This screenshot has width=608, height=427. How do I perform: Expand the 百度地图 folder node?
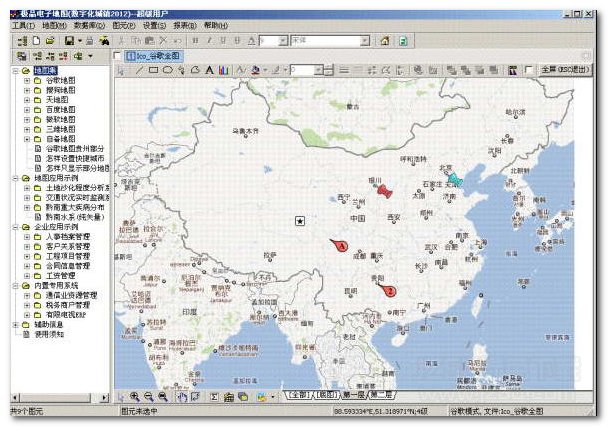[27, 110]
